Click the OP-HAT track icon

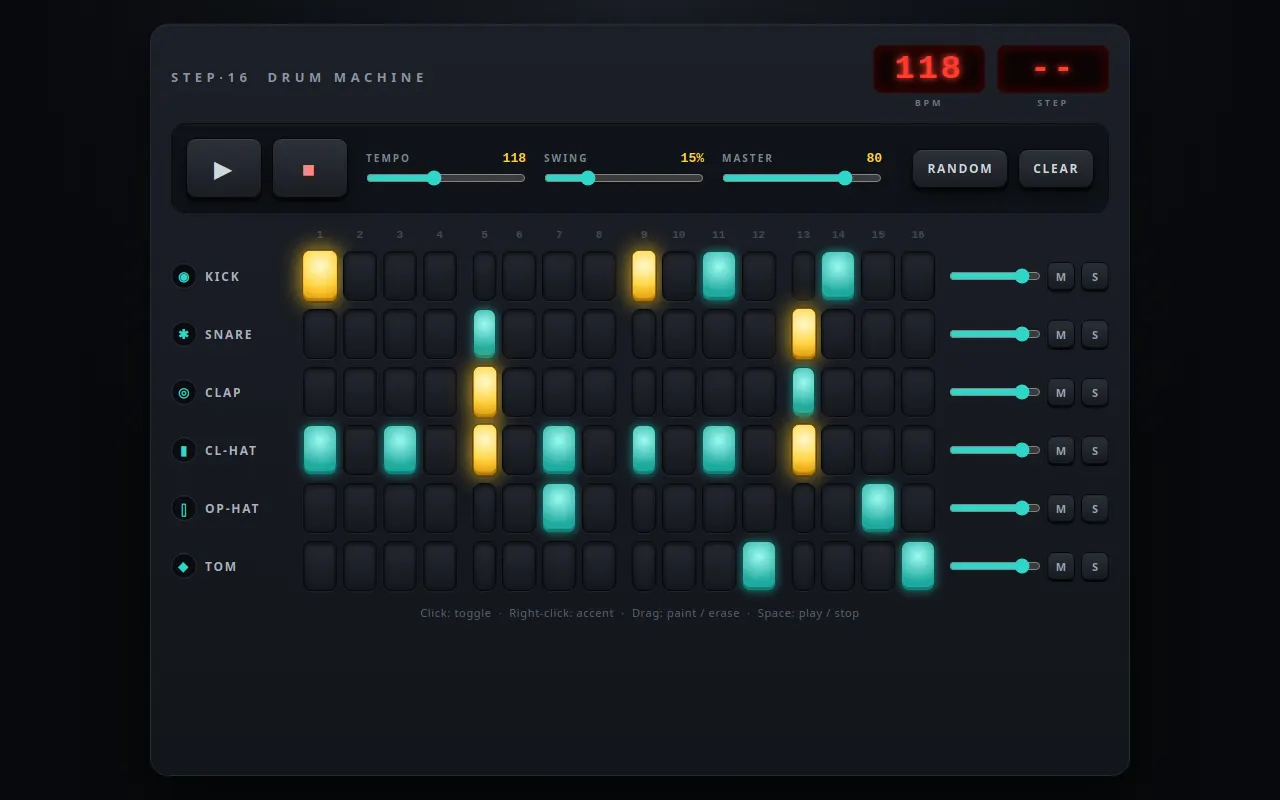tap(184, 508)
